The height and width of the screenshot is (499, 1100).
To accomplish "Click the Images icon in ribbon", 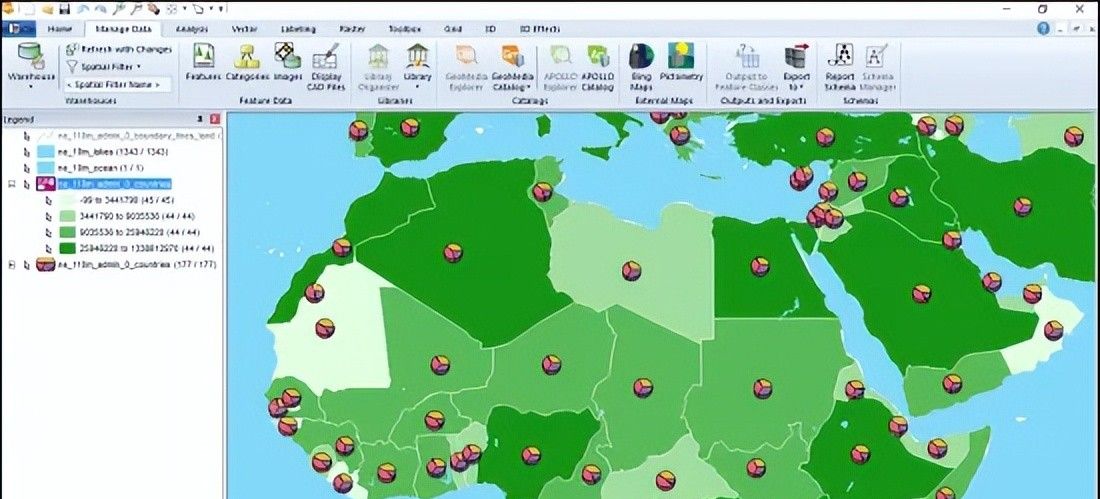I will pos(288,61).
